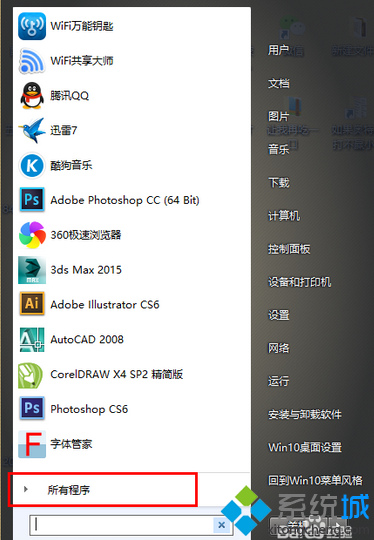Select 安装与卸载软件 entry

coord(305,414)
